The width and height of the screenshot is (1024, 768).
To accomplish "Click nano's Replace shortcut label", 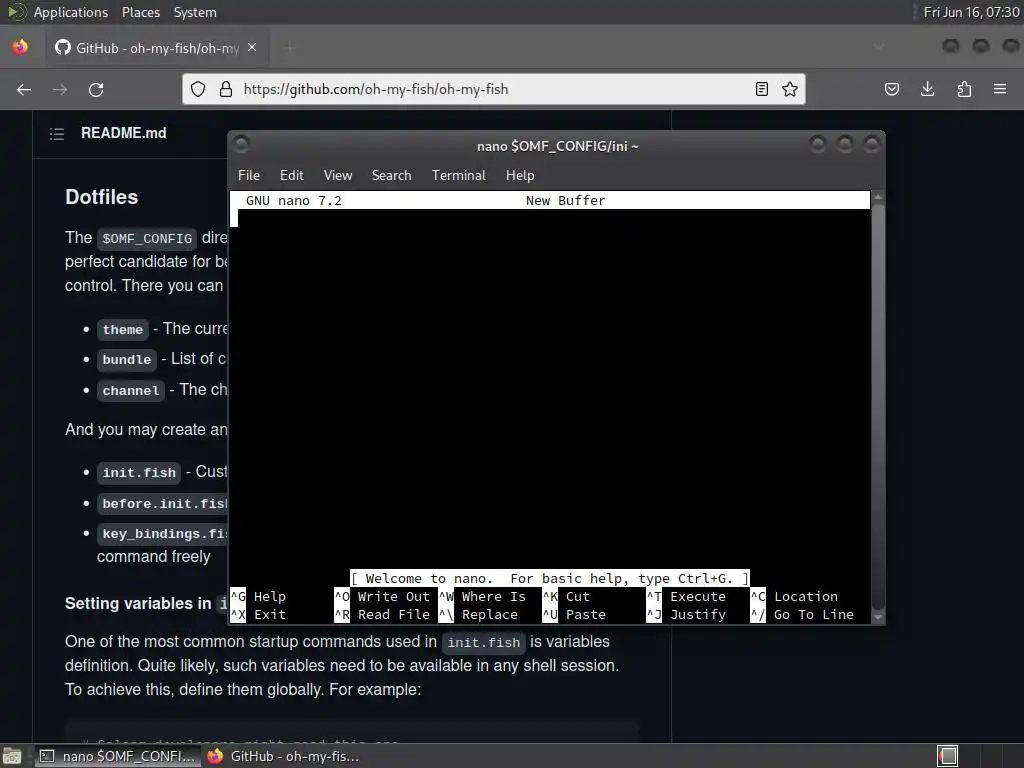I will [x=479, y=615].
